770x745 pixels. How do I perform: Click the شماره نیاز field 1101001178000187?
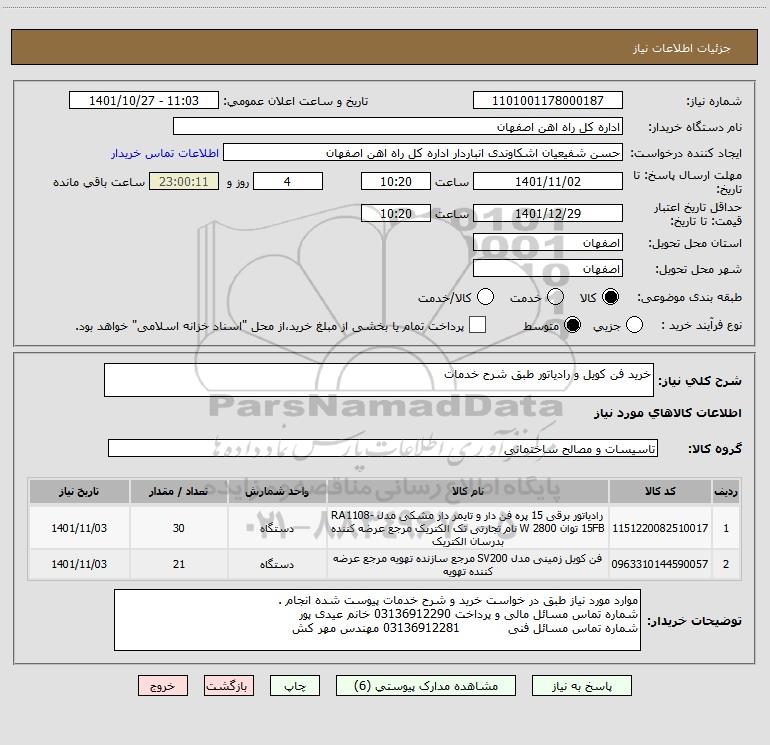pyautogui.click(x=548, y=100)
